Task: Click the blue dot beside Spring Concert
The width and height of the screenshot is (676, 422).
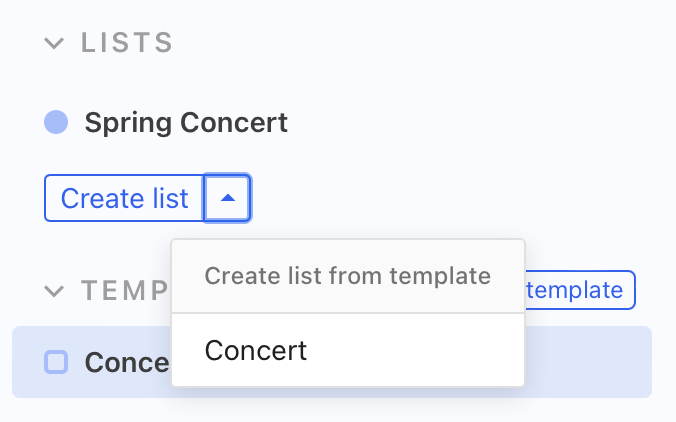Action: [56, 123]
